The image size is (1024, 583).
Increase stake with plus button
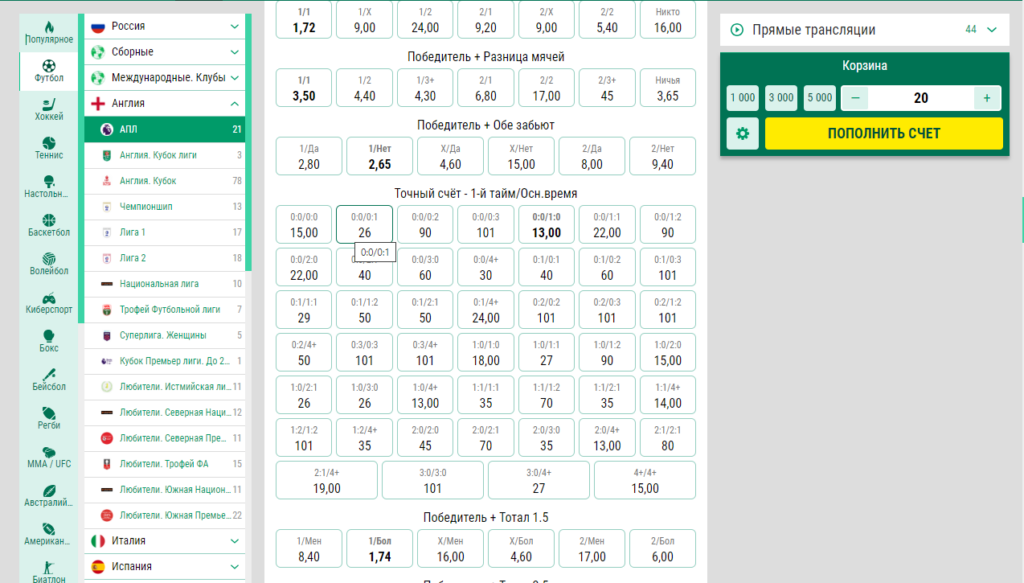987,98
